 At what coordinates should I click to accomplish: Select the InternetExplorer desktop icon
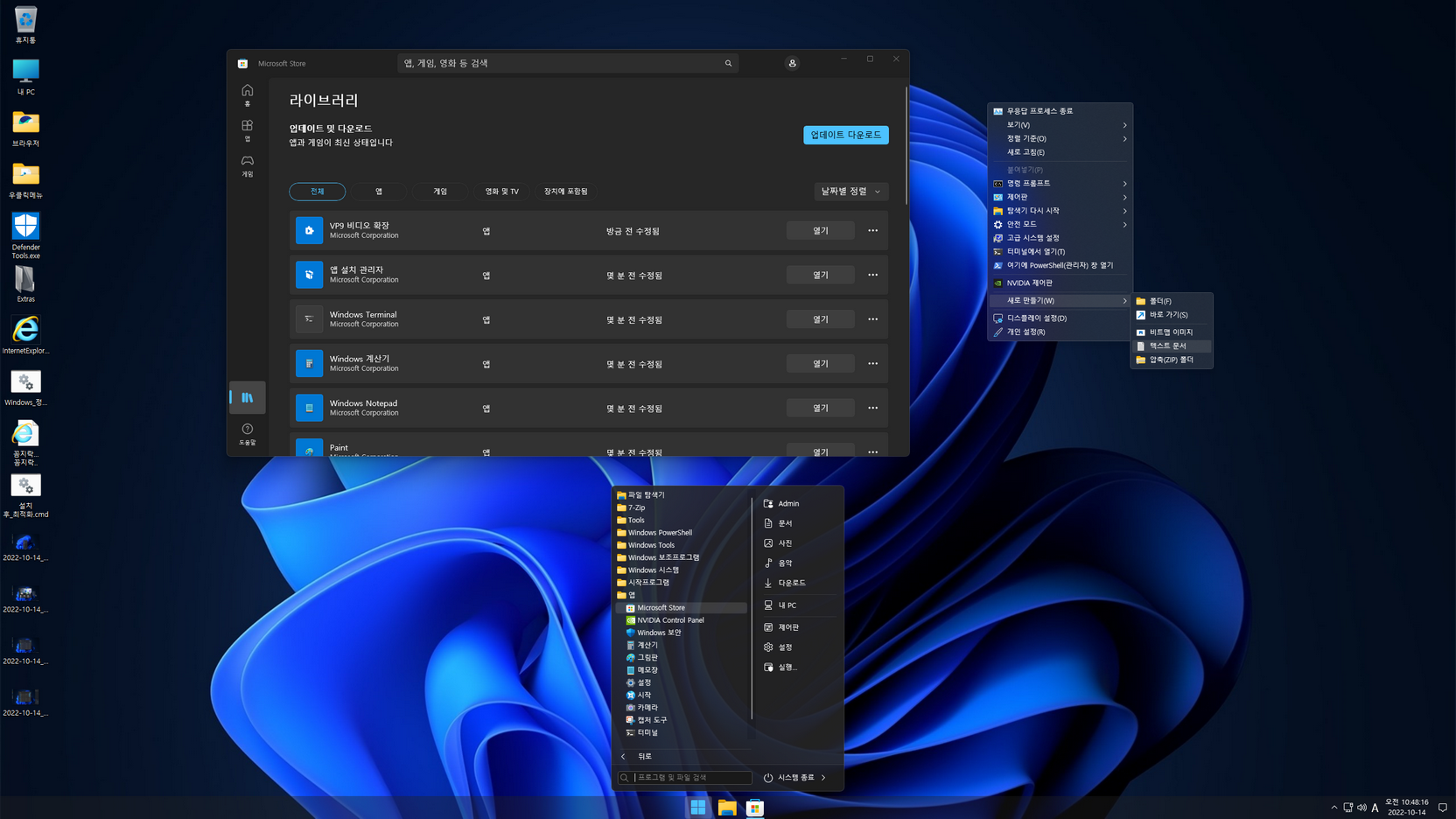pyautogui.click(x=25, y=335)
